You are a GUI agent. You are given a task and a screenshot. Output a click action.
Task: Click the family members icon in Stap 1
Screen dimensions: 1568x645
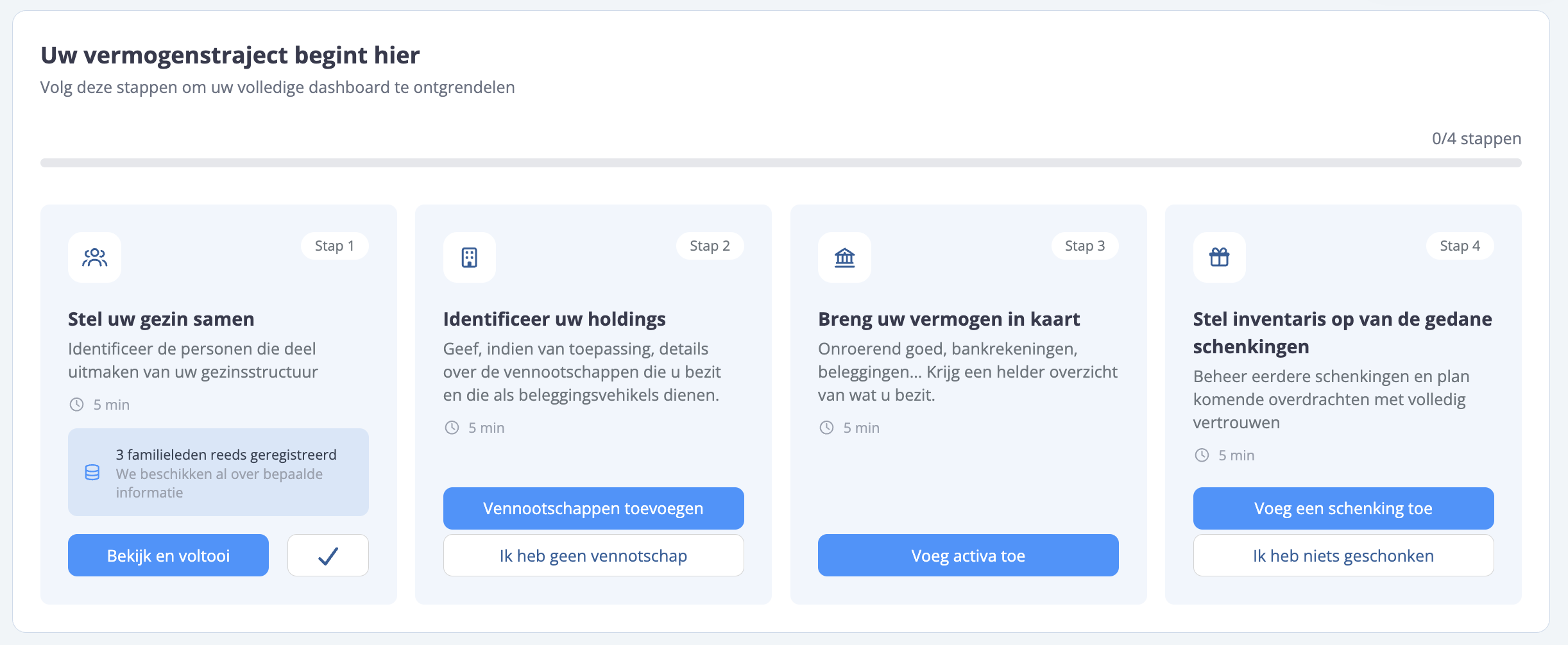coord(94,257)
